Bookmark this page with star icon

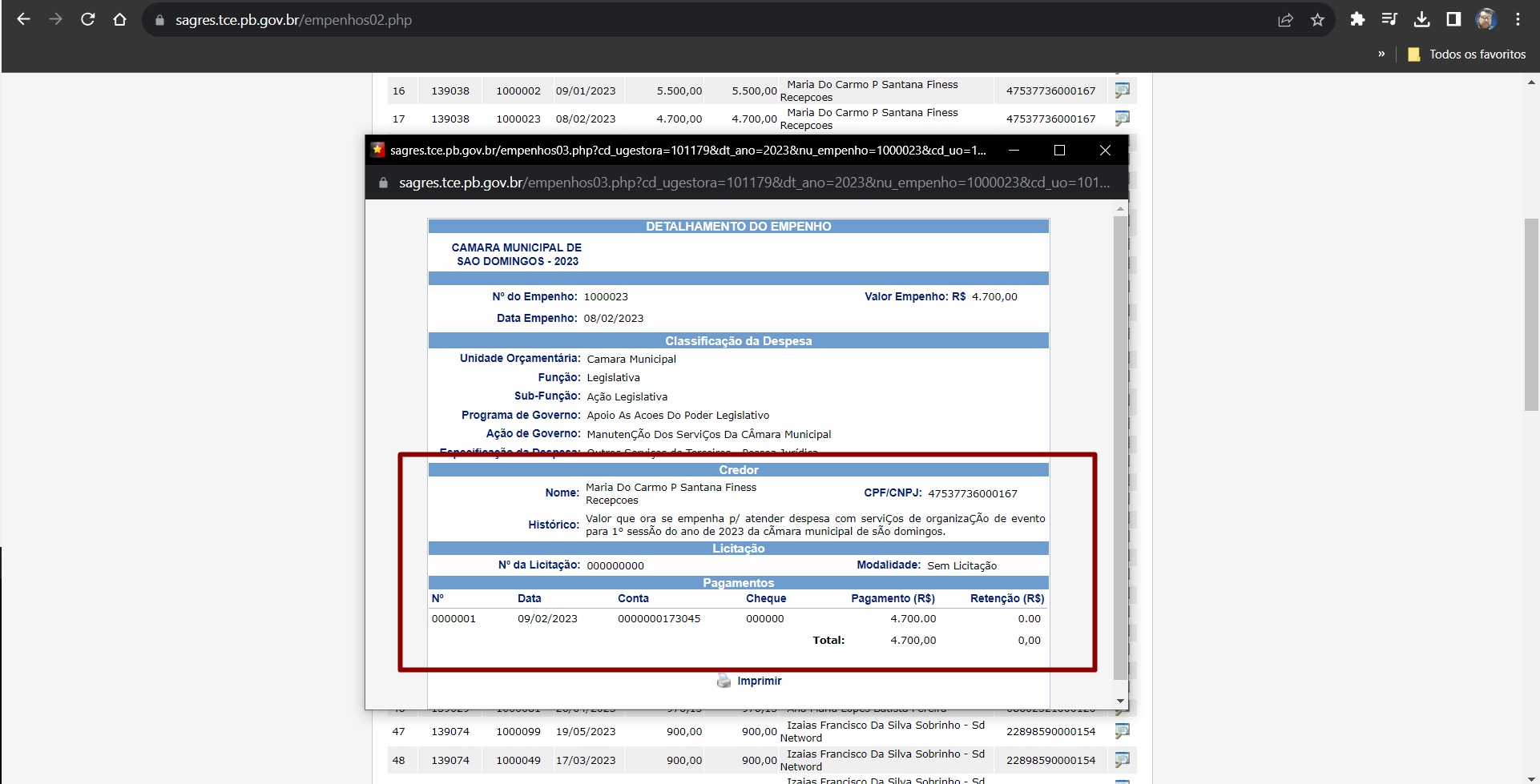tap(1317, 20)
